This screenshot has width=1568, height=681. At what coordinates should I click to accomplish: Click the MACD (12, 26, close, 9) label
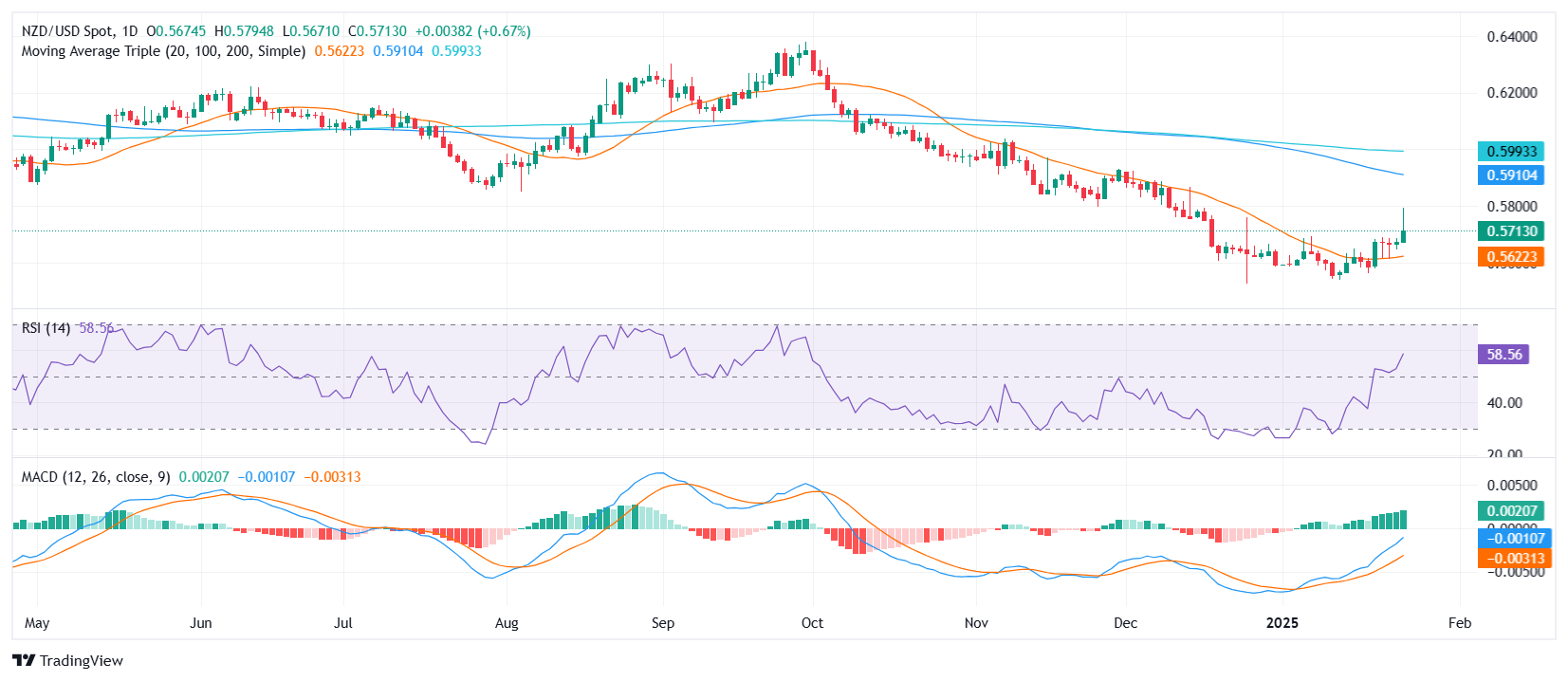click(x=96, y=477)
